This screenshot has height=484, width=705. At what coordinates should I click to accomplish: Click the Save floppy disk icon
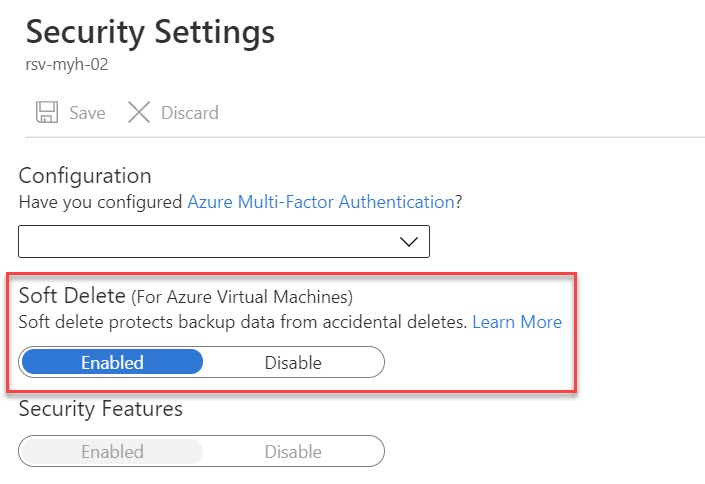click(46, 113)
